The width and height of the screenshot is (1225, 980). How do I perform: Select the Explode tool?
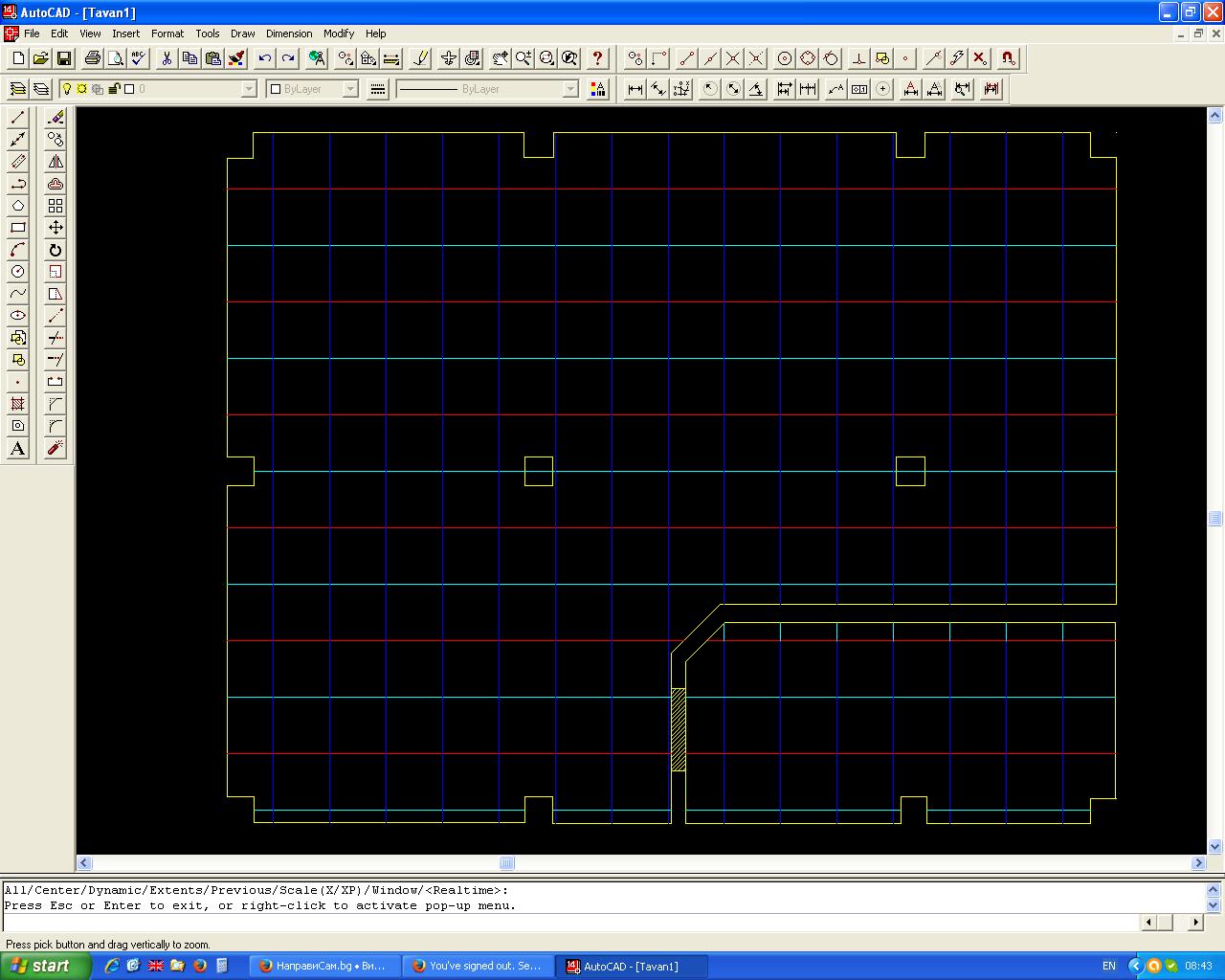[x=56, y=448]
